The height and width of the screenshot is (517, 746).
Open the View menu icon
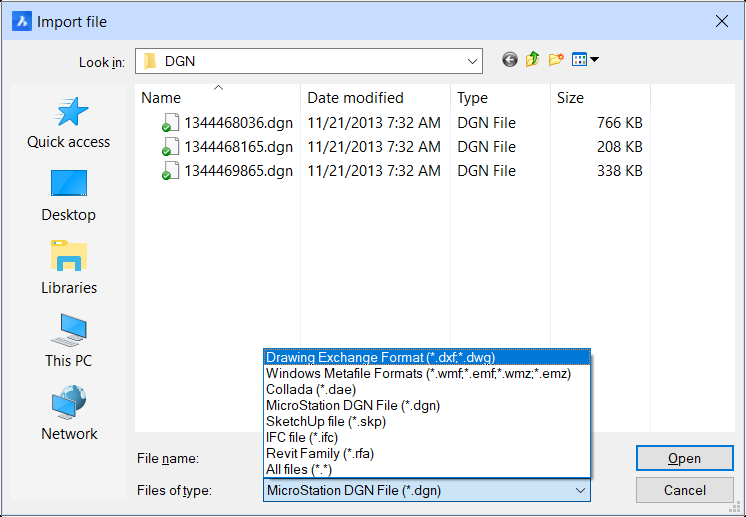pyautogui.click(x=585, y=60)
